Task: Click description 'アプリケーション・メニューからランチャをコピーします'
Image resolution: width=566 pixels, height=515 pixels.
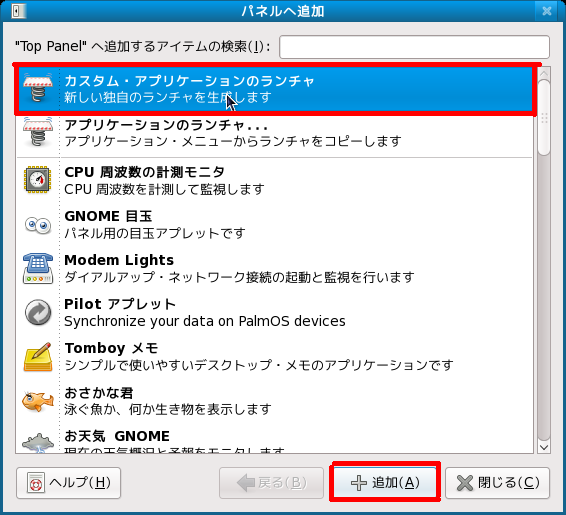Action: 233,141
